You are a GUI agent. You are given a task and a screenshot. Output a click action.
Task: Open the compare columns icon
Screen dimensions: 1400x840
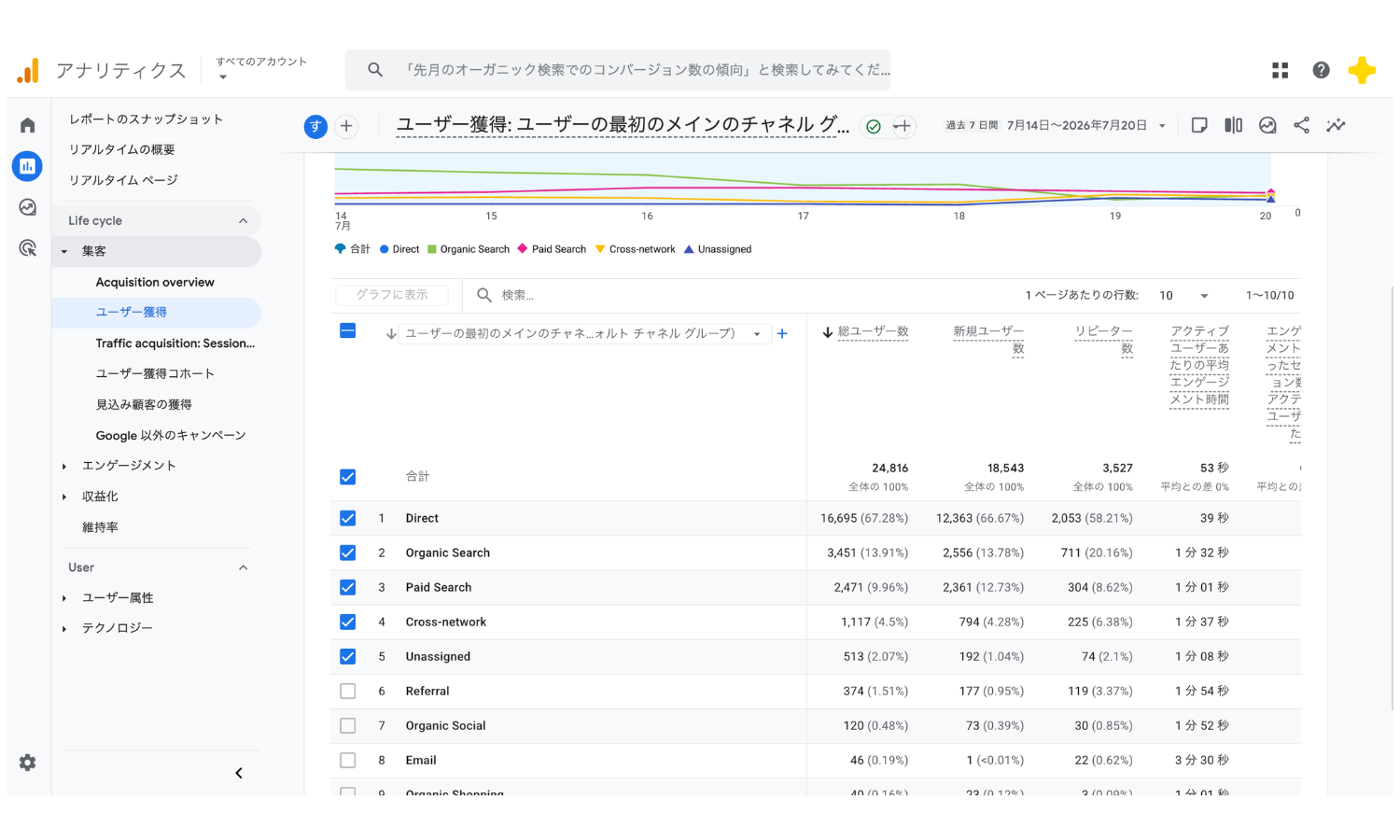[x=1233, y=125]
